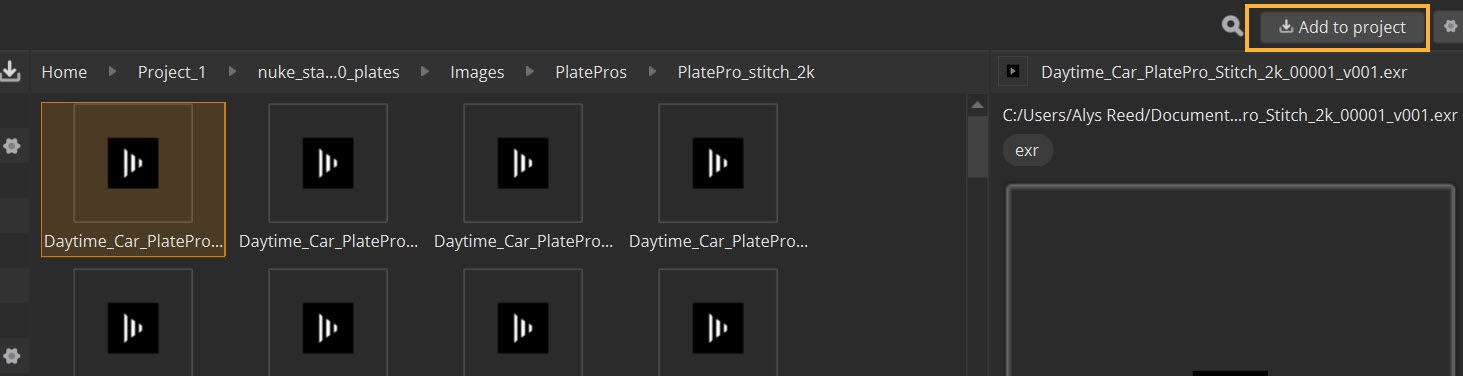Click the upper gear icon in left sidebar

(x=11, y=146)
